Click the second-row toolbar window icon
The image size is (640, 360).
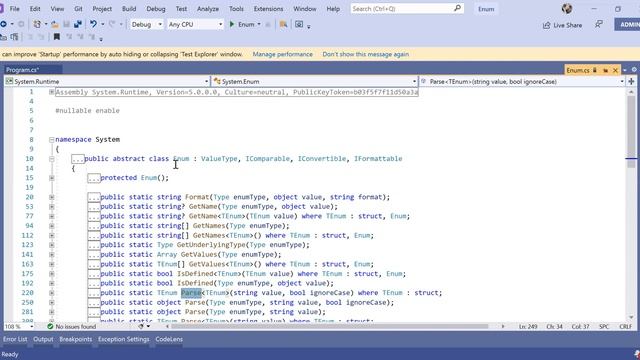(14, 37)
